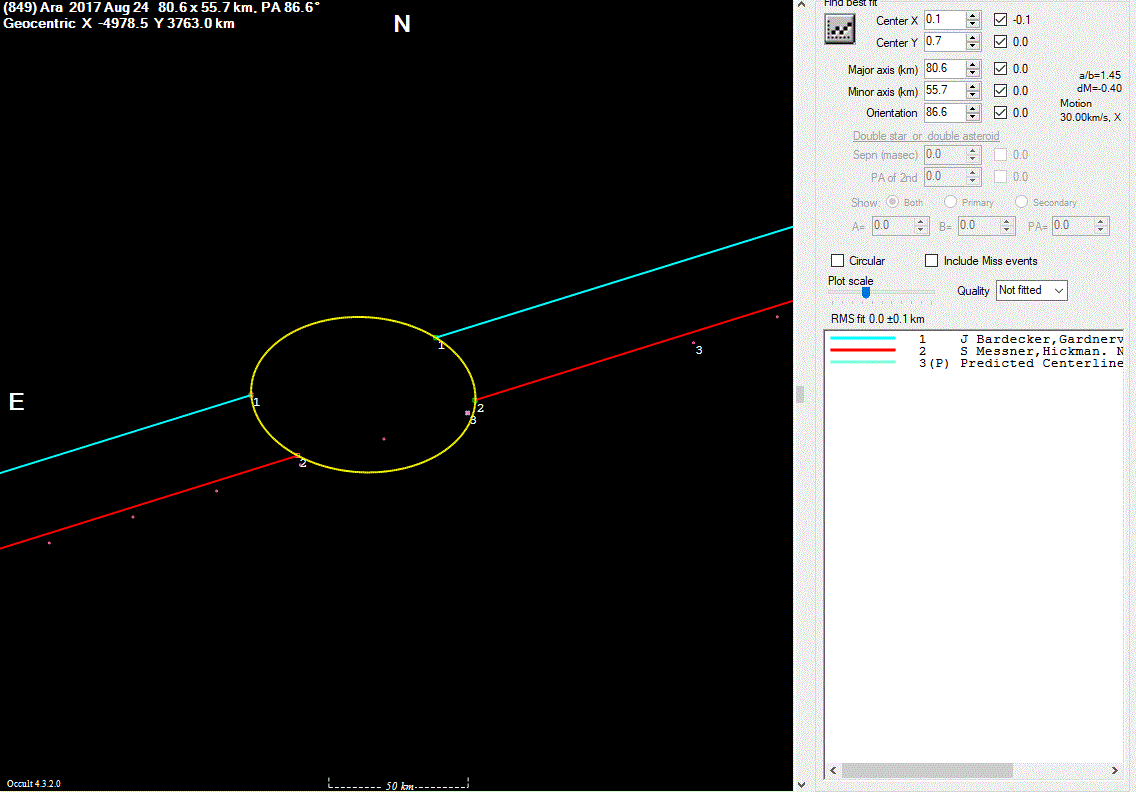Select observer row 1 J Bardecker

coord(975,339)
